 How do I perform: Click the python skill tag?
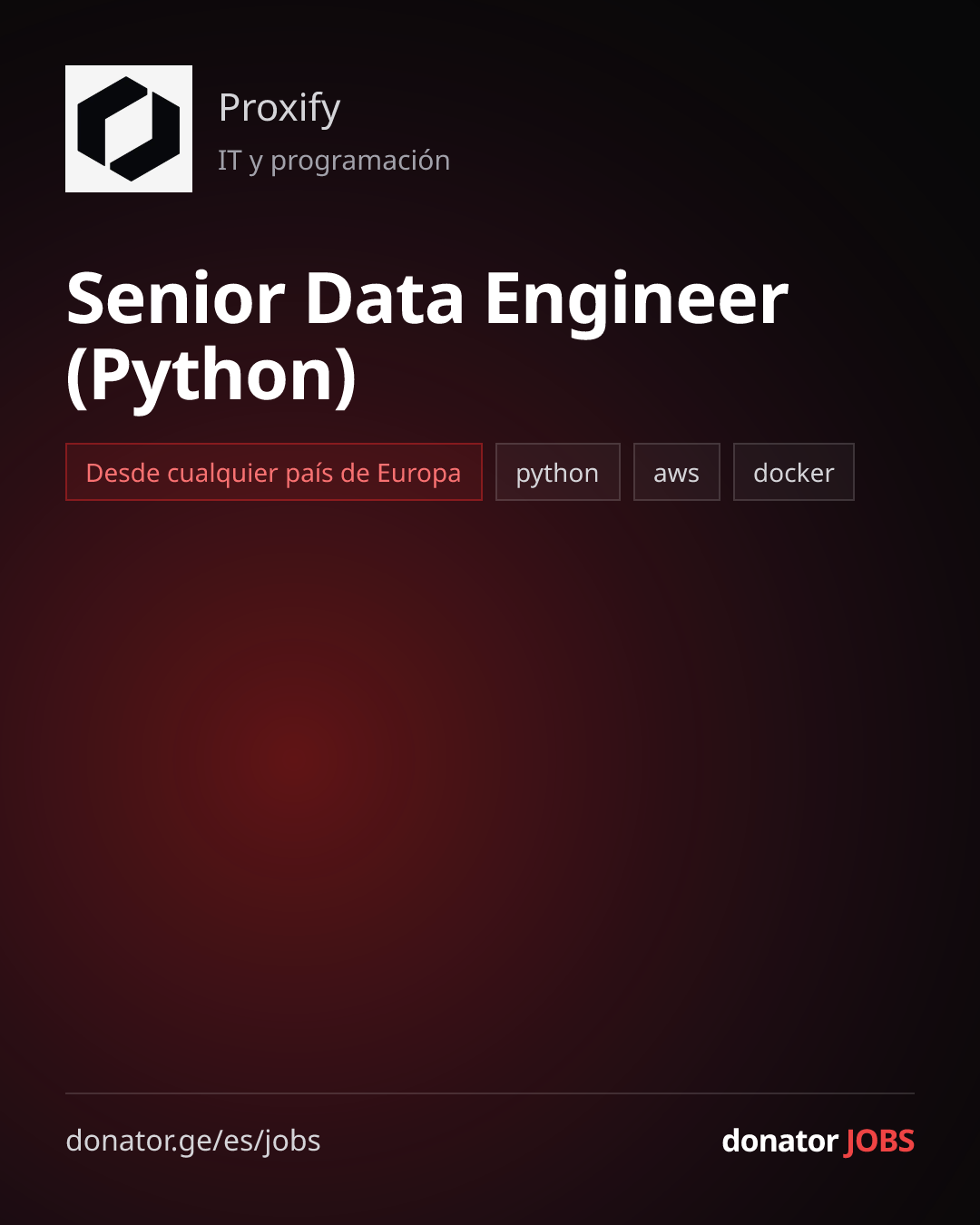coord(558,472)
